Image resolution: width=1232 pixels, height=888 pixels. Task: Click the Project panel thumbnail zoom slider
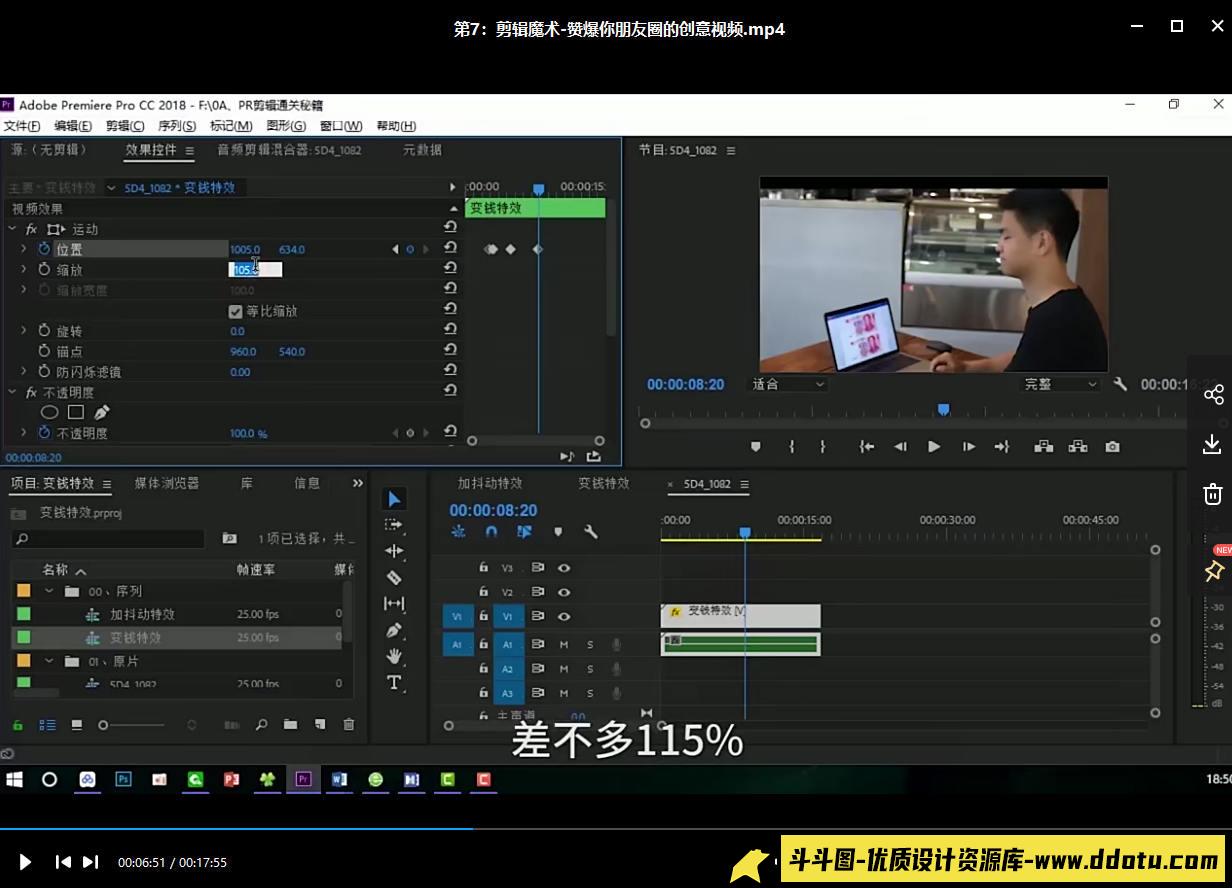point(132,725)
